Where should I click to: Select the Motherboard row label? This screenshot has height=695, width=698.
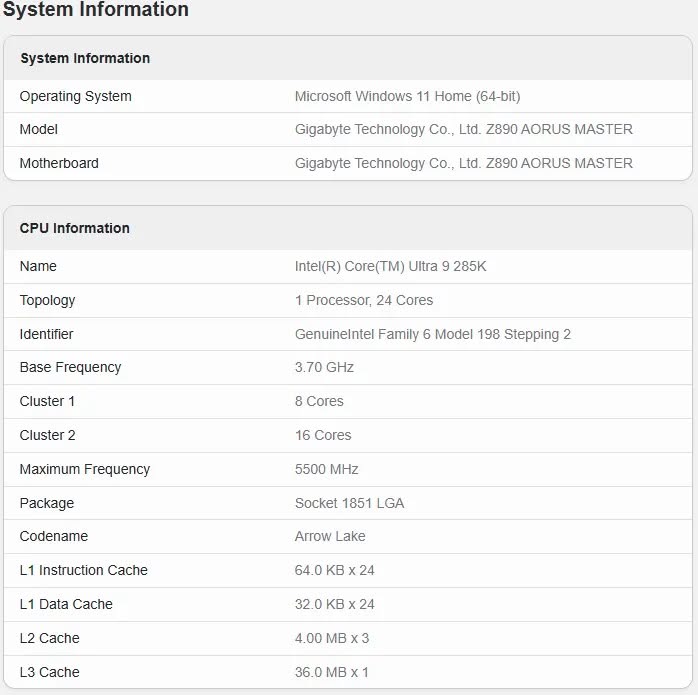[x=59, y=164]
